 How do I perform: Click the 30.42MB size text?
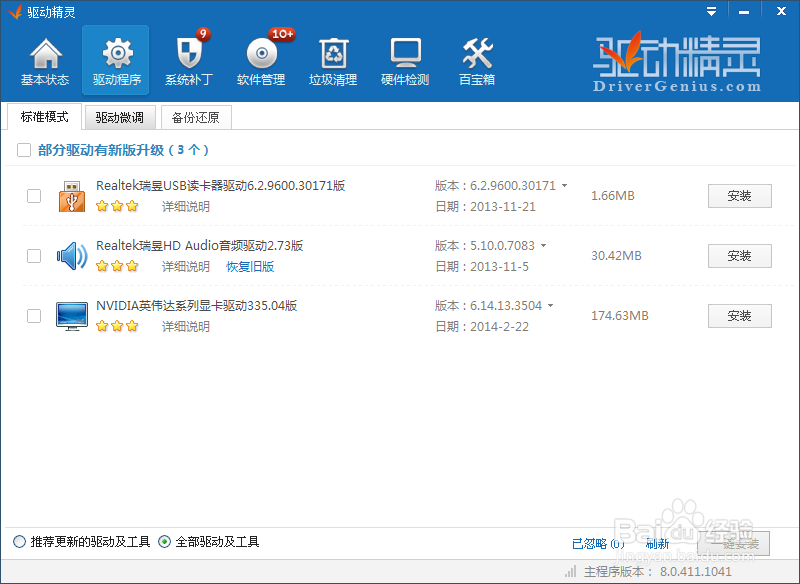[x=616, y=256]
